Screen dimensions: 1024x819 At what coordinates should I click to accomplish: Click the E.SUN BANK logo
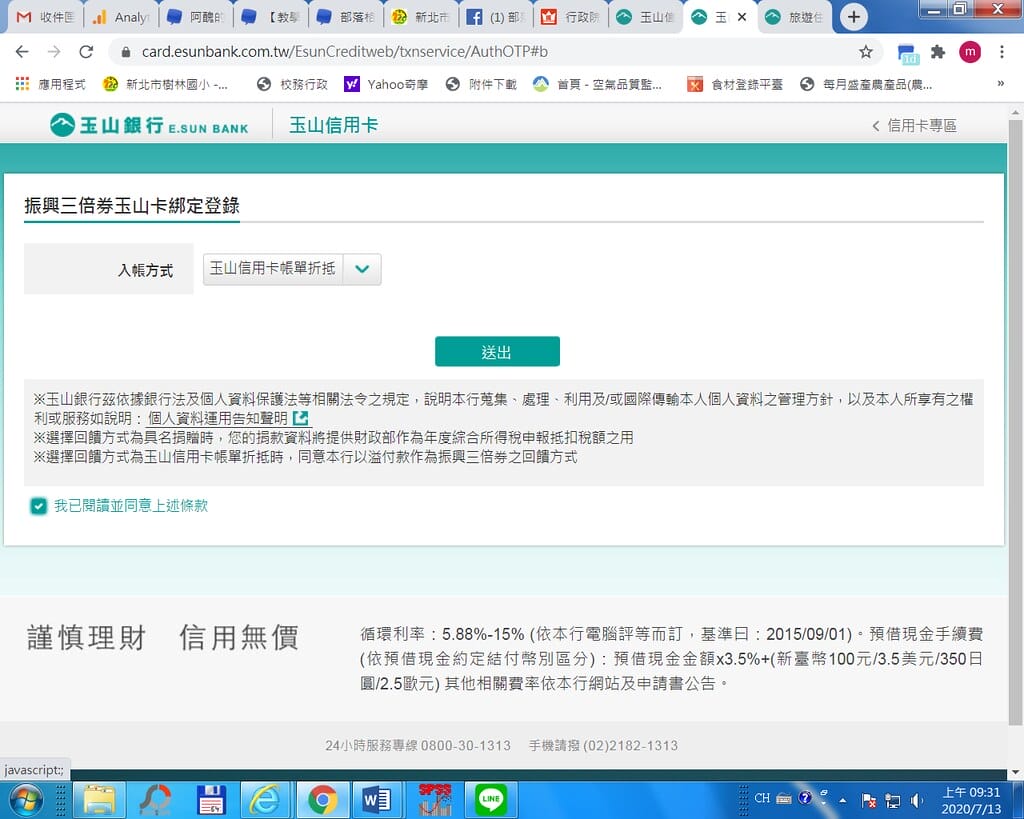pyautogui.click(x=150, y=124)
